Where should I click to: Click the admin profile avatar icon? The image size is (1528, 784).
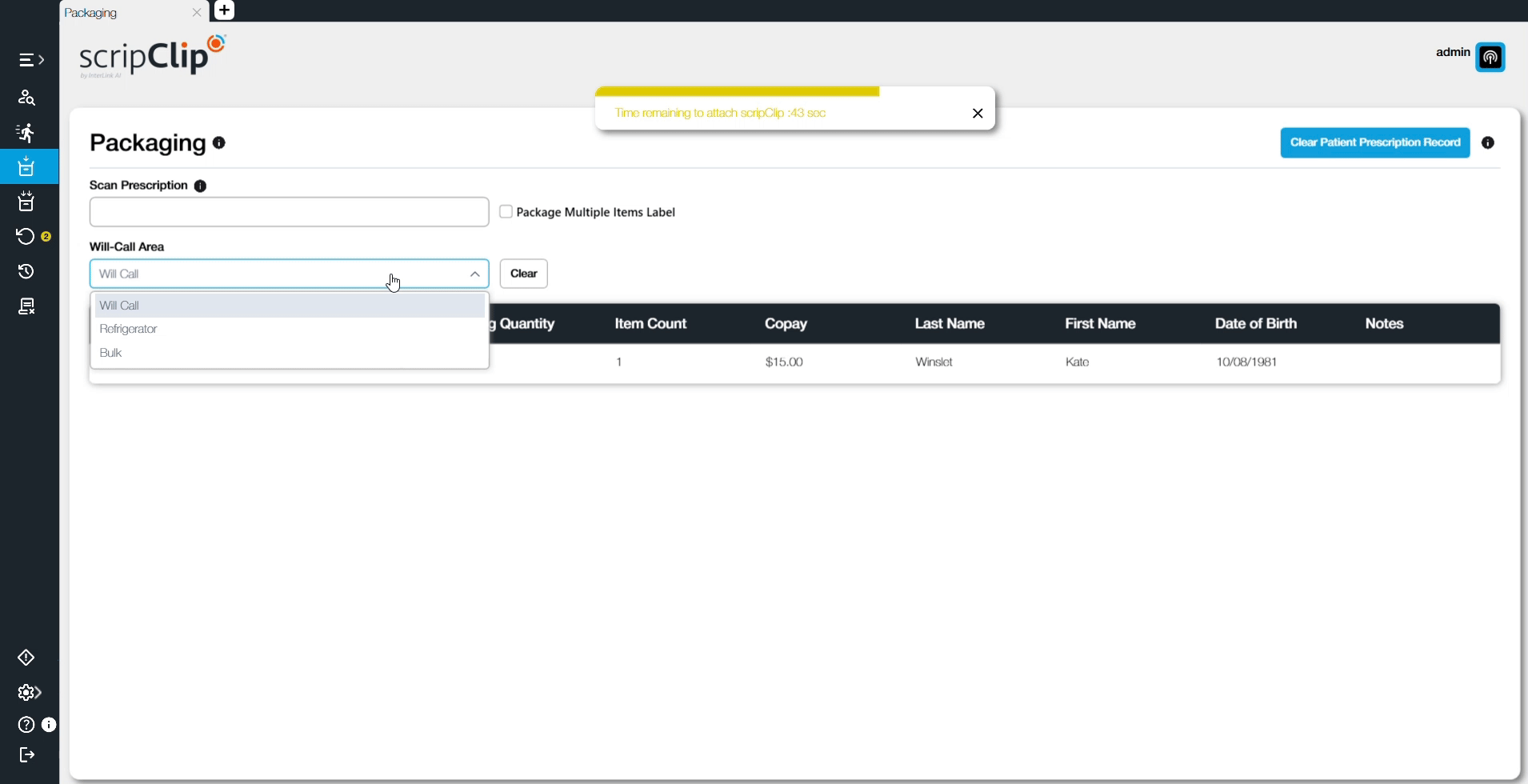pos(1490,58)
